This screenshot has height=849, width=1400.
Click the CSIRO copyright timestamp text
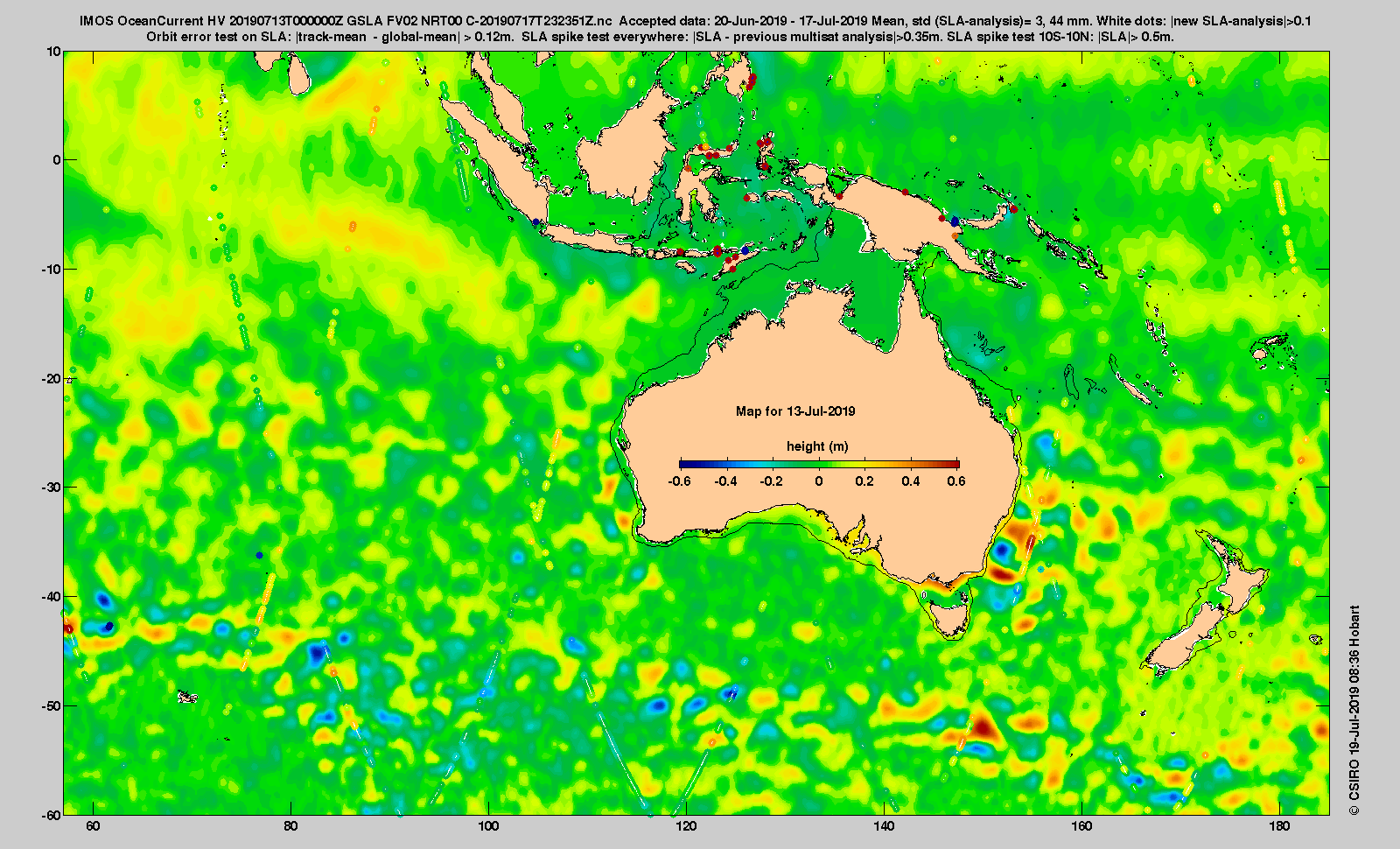(1354, 710)
